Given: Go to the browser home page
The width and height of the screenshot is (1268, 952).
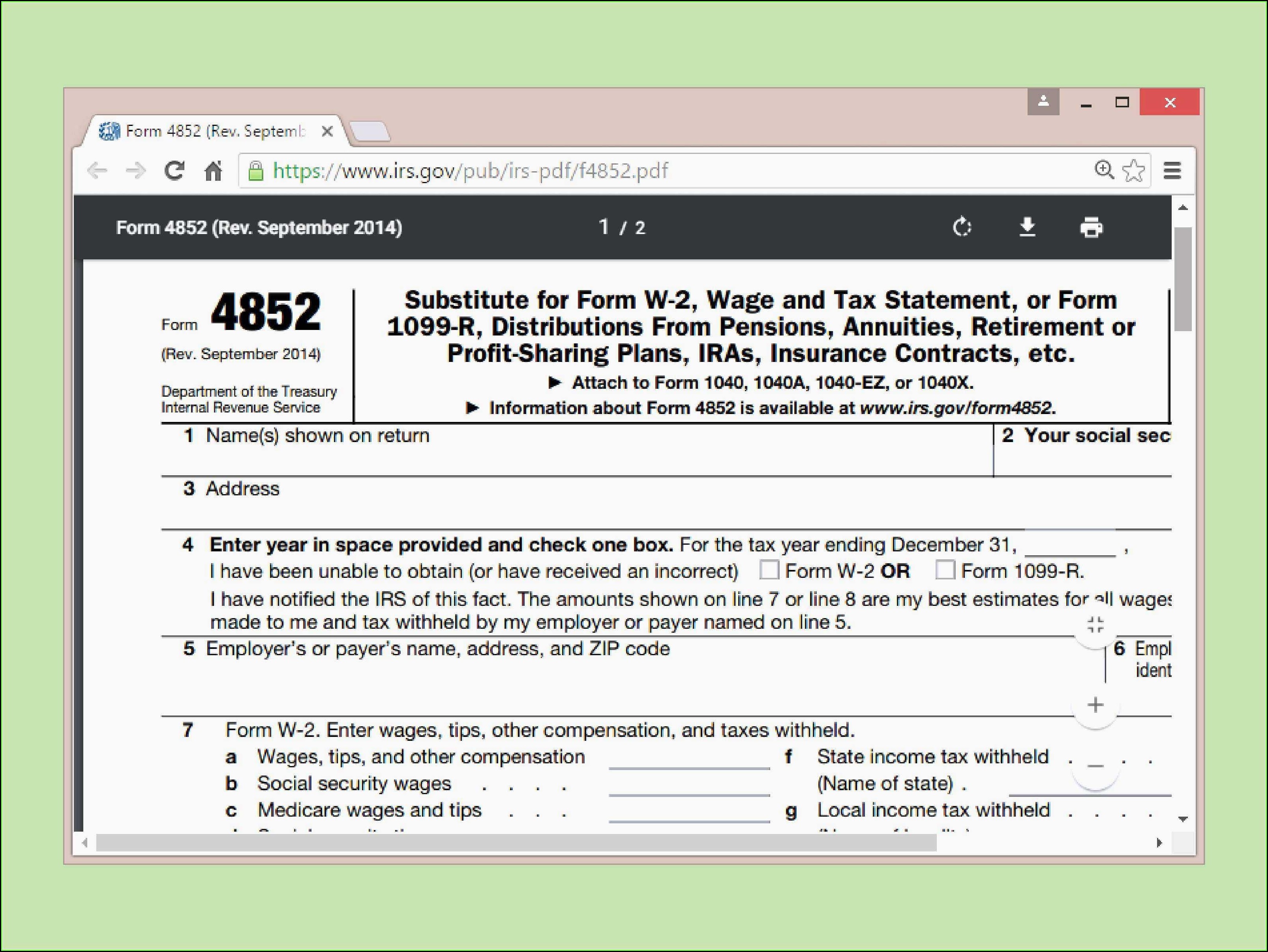Looking at the screenshot, I should pos(213,171).
